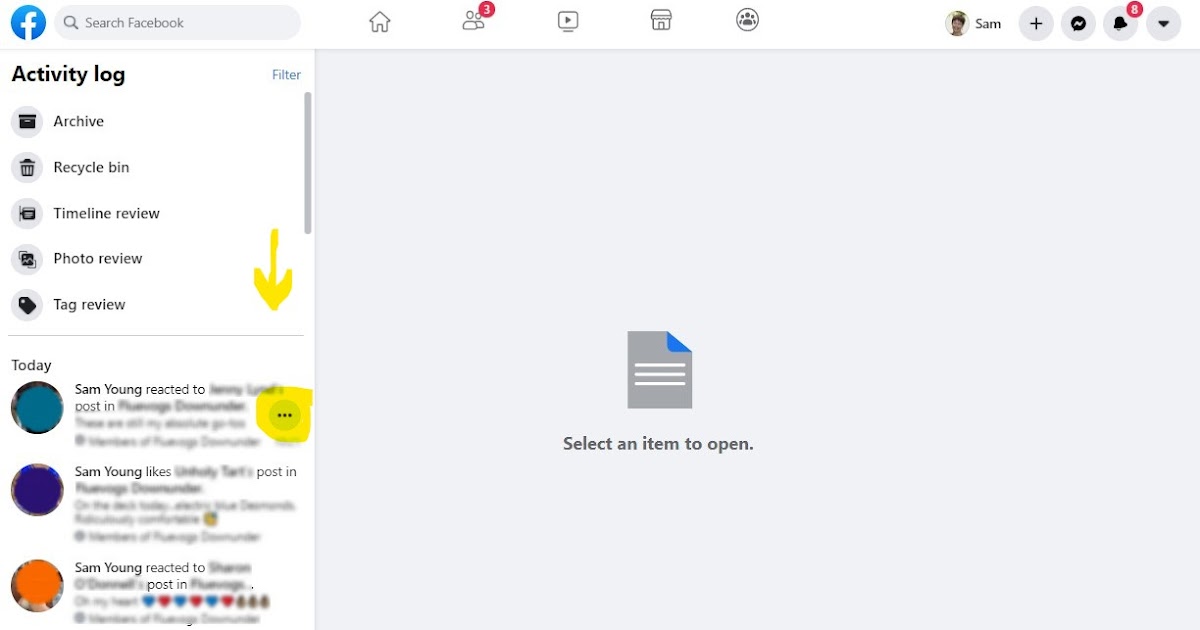Expand the account menu arrow

point(1164,23)
